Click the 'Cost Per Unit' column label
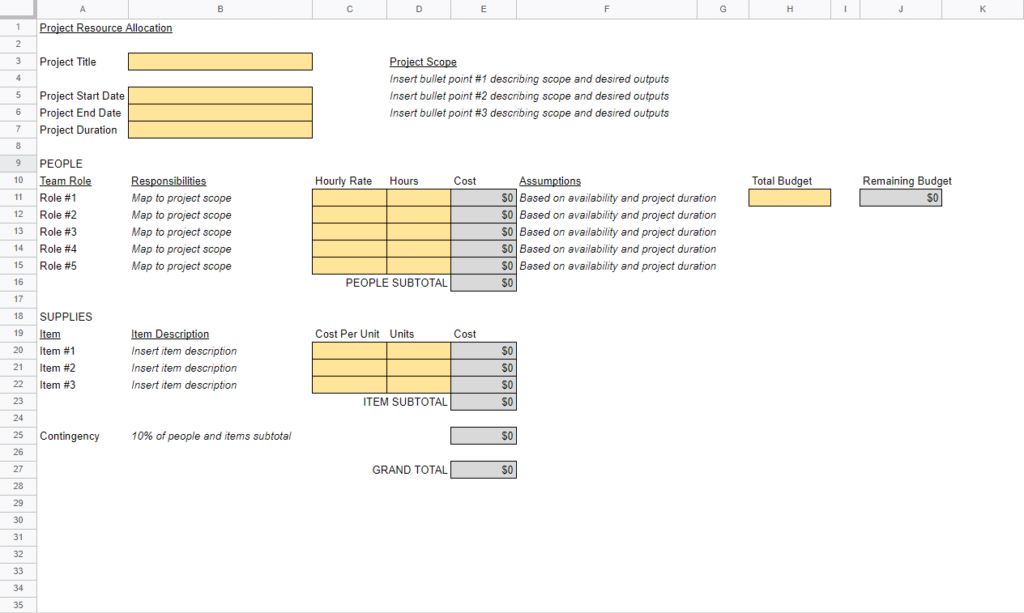 [x=347, y=334]
